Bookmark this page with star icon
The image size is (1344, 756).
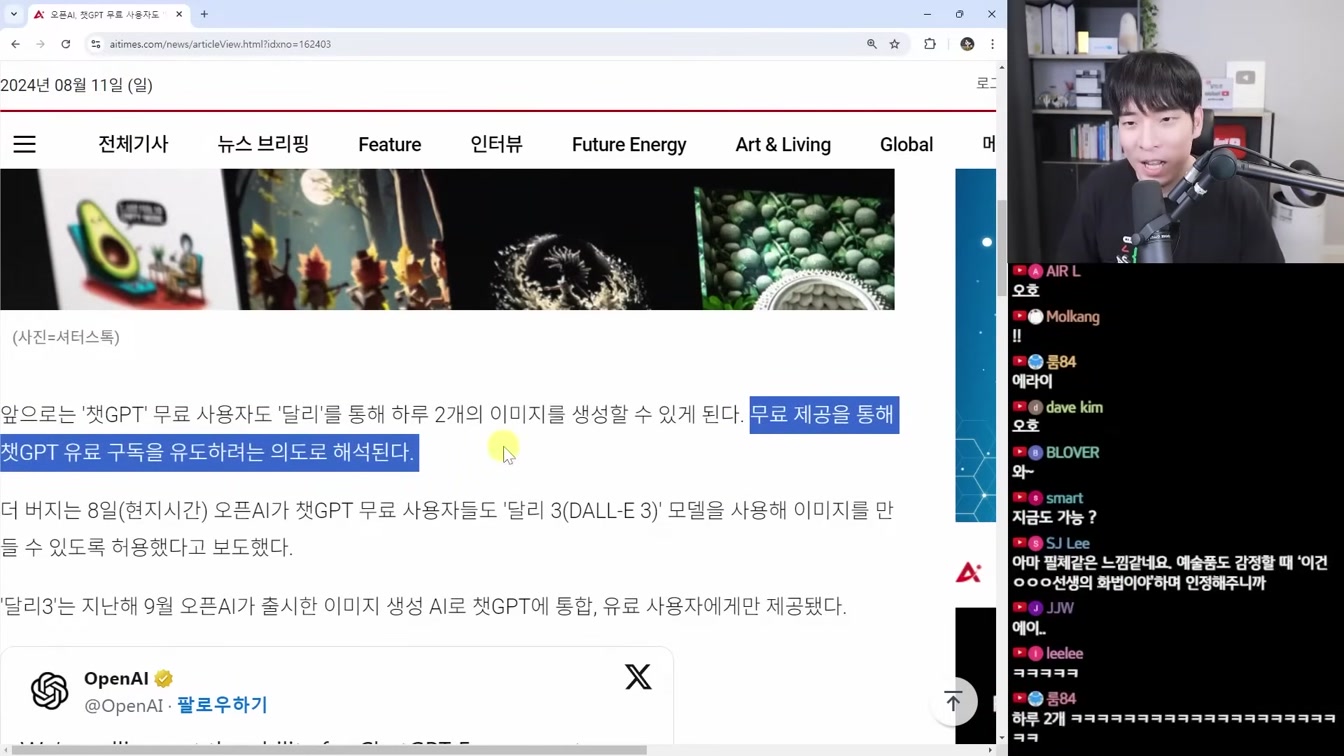(x=895, y=44)
